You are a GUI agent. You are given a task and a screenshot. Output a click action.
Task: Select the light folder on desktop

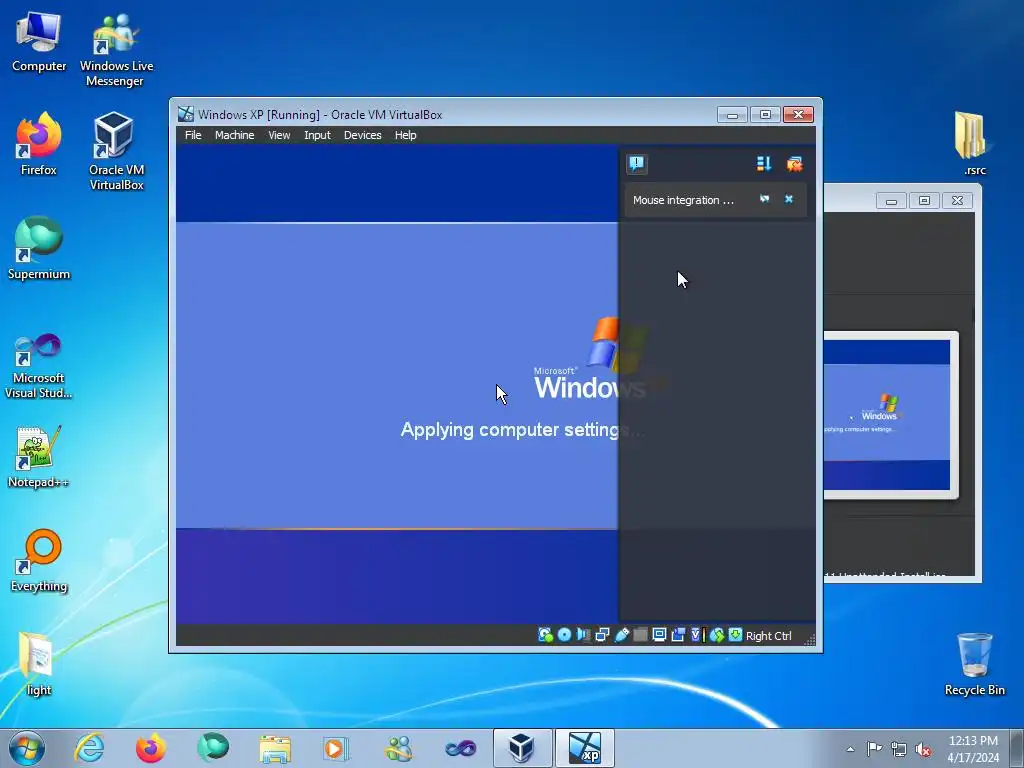point(38,664)
